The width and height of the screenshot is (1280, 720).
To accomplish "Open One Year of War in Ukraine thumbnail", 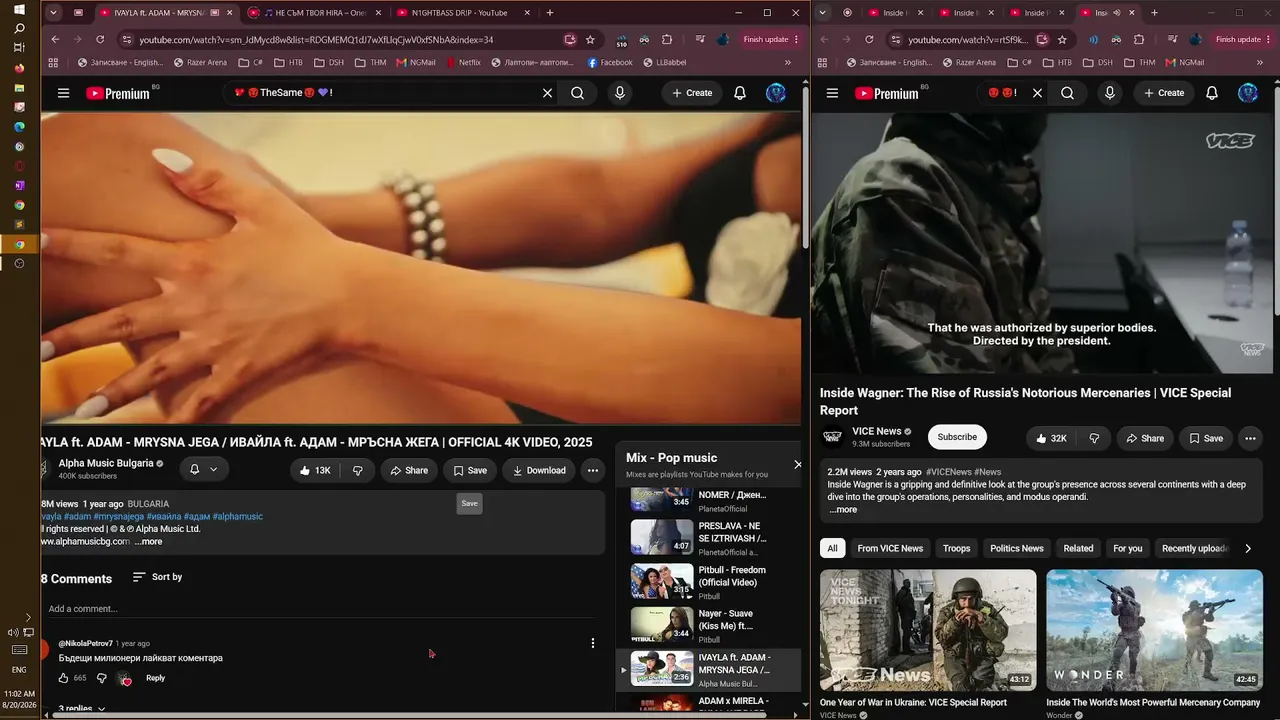I will [x=928, y=630].
